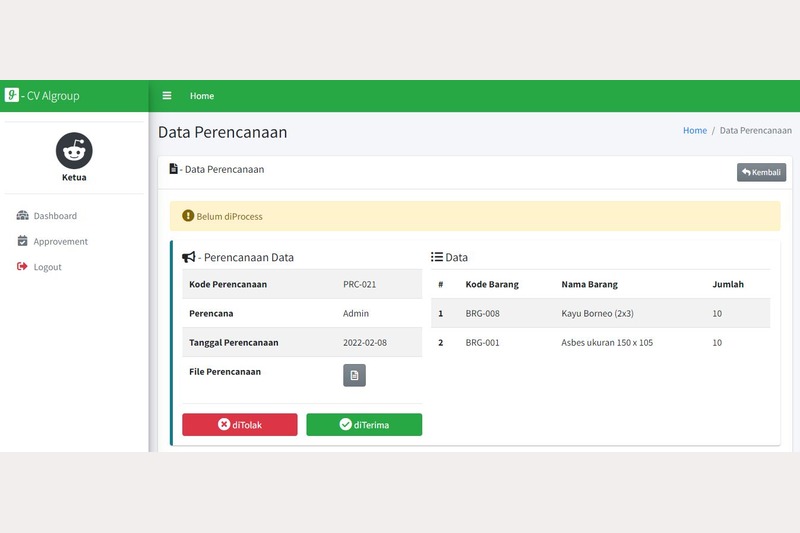Click the Ketua user avatar
Screen dimensions: 800x533
[74, 150]
